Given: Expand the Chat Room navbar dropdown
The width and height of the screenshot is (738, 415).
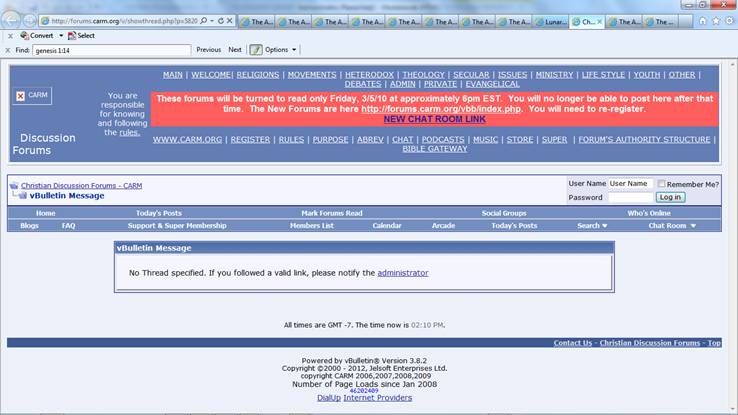Looking at the screenshot, I should click(x=672, y=226).
